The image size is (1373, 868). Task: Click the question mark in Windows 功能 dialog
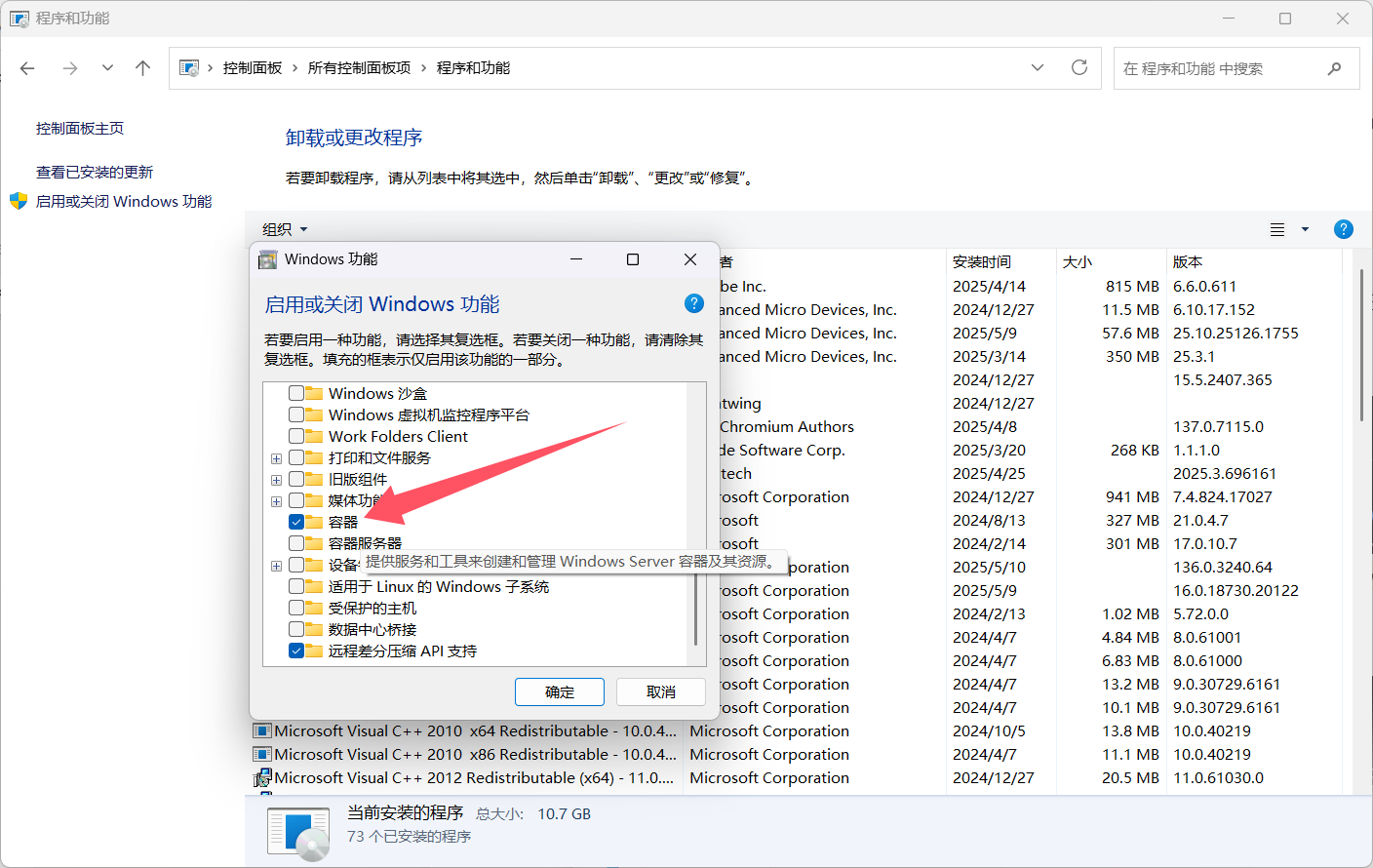[x=693, y=303]
